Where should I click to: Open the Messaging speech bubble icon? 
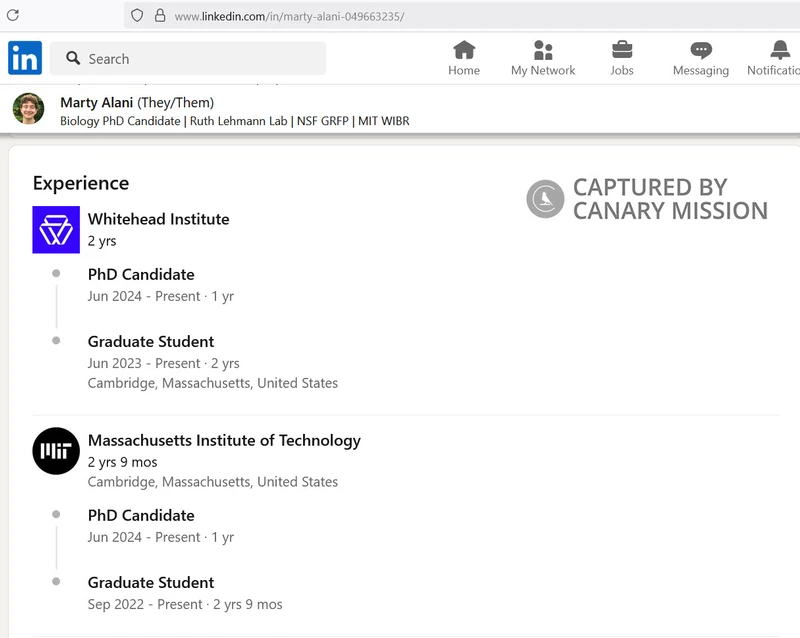[701, 50]
